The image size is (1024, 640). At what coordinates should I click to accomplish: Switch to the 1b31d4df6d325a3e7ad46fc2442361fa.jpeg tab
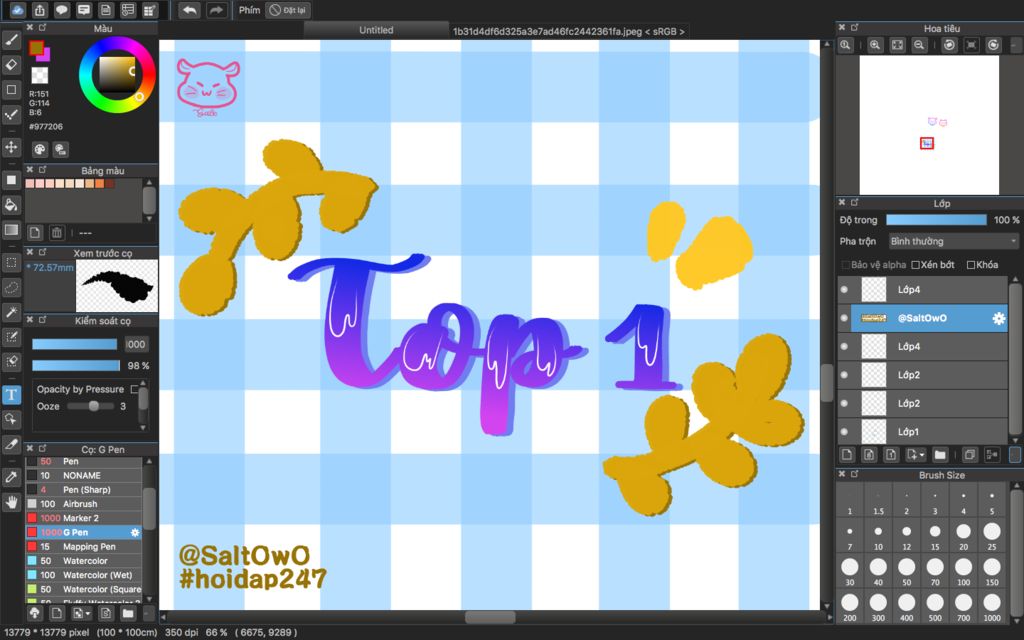coord(568,31)
